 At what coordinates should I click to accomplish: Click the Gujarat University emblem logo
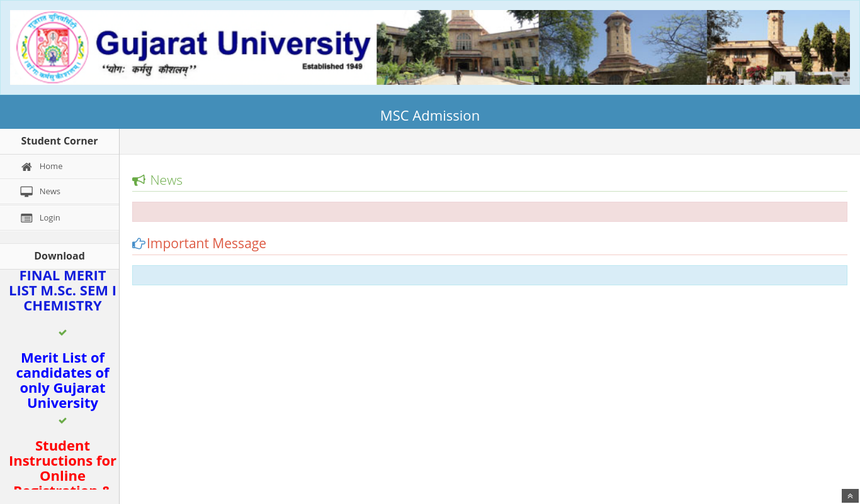[51, 48]
